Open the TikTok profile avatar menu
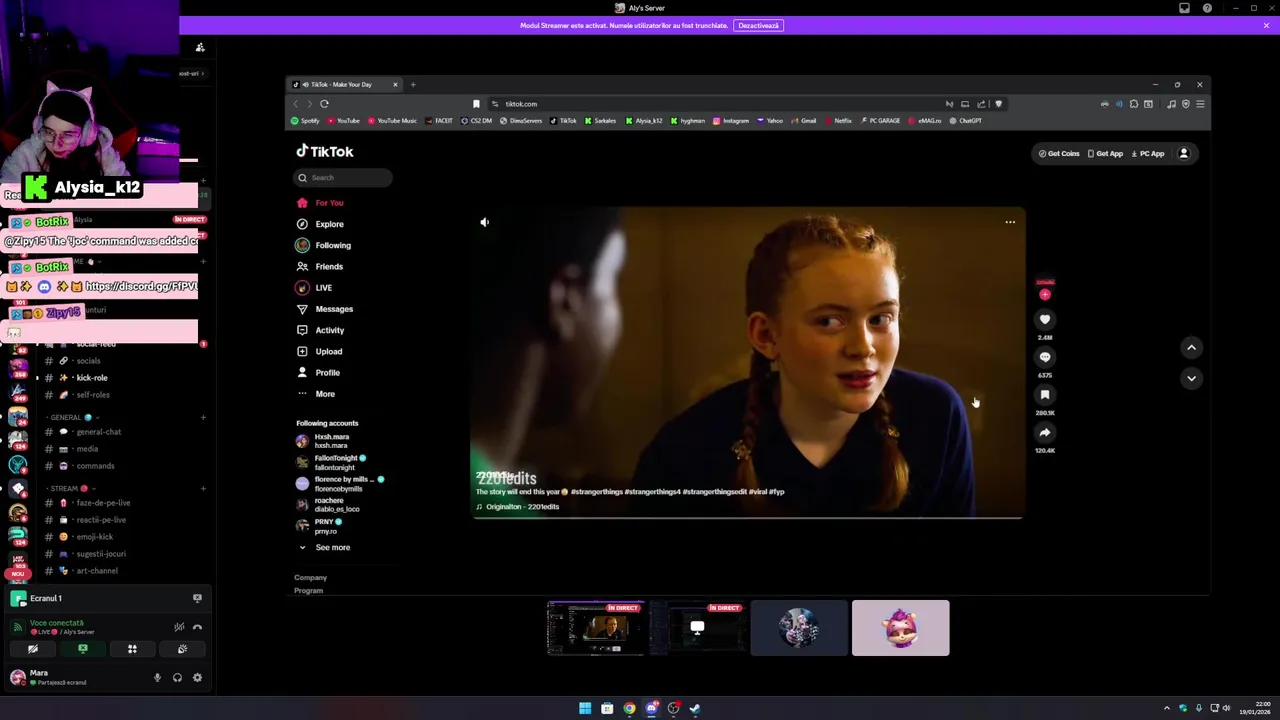Screen dimensions: 1280x720 tap(1184, 154)
